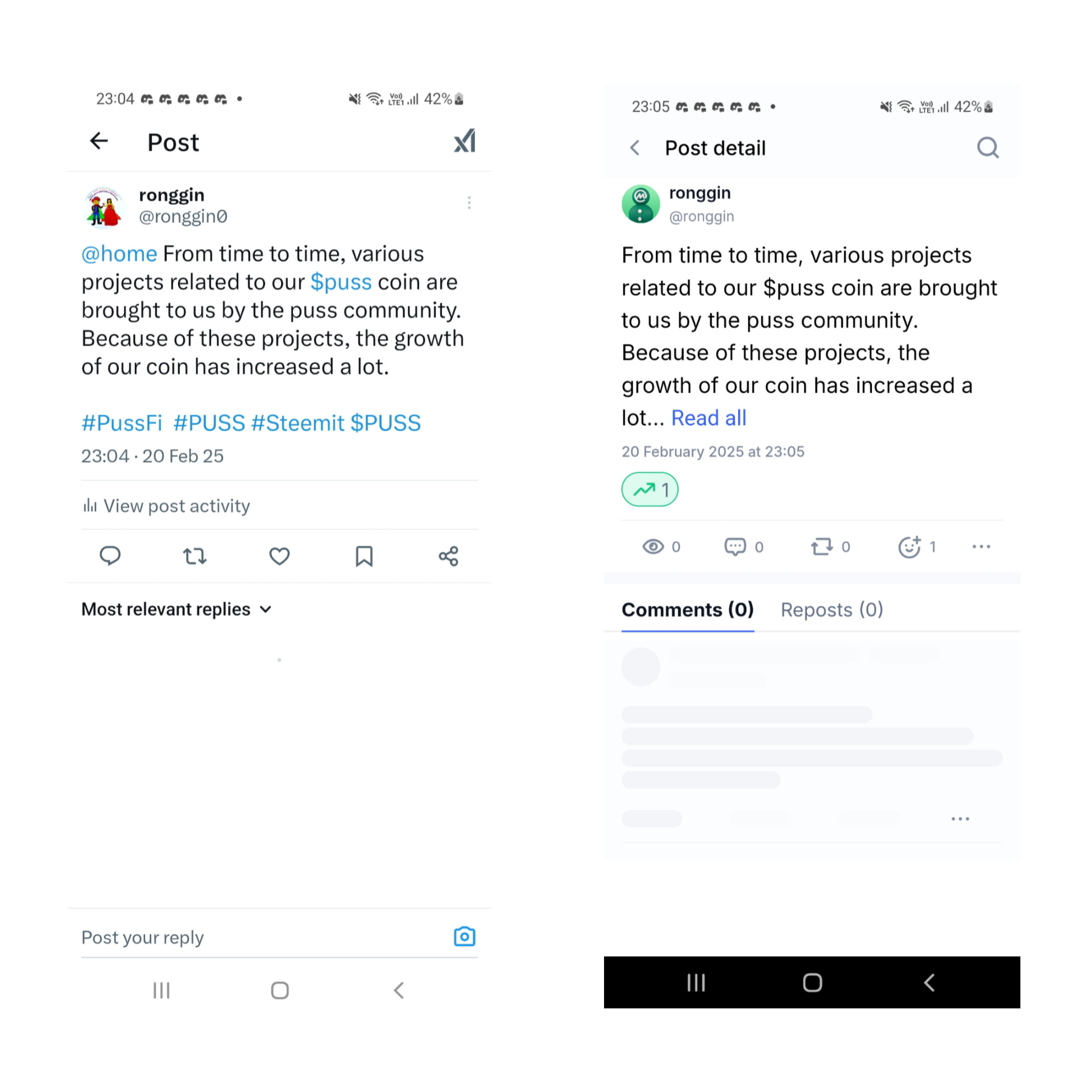The image size is (1092, 1092).
Task: Tap the repost icon in Post detail
Action: tap(821, 547)
